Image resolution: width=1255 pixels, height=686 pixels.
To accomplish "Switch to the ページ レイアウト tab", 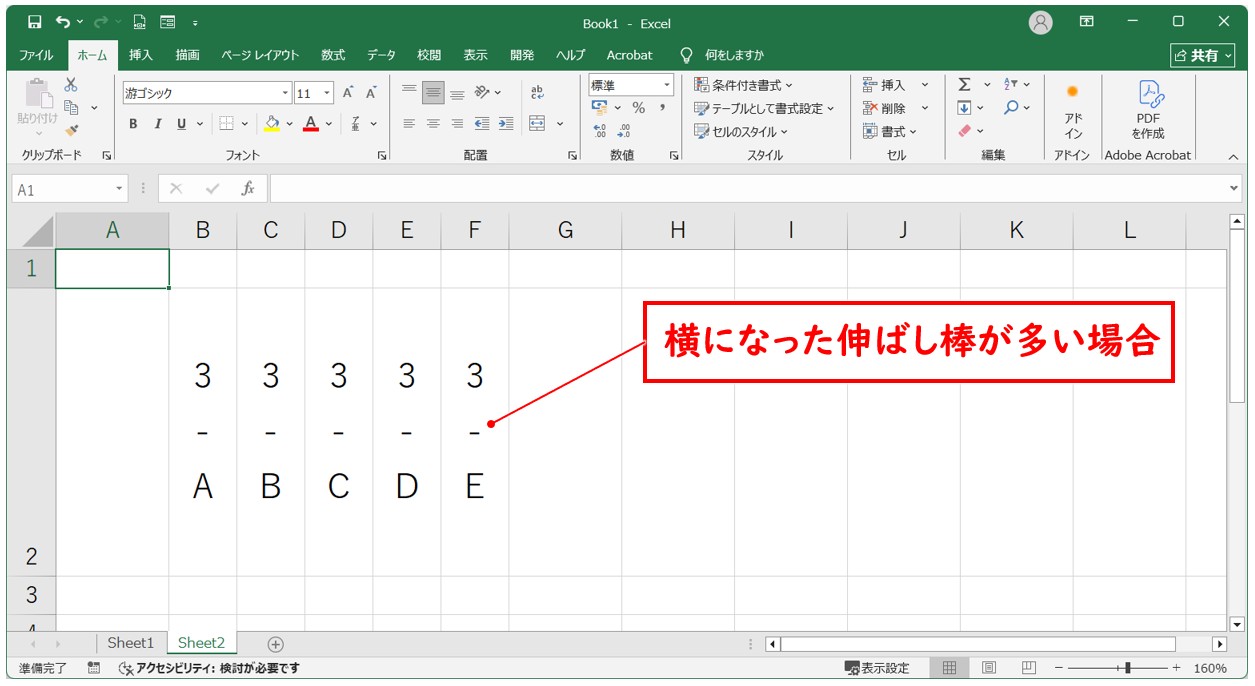I will click(260, 55).
